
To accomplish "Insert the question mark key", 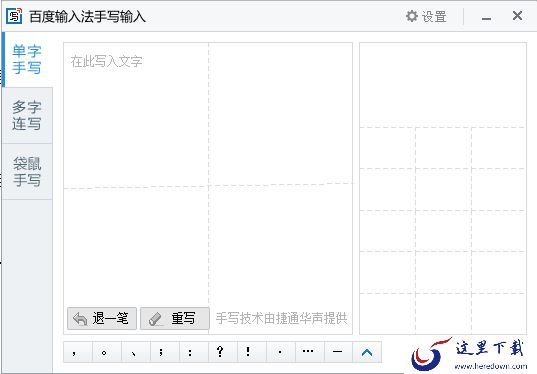I will click(223, 352).
